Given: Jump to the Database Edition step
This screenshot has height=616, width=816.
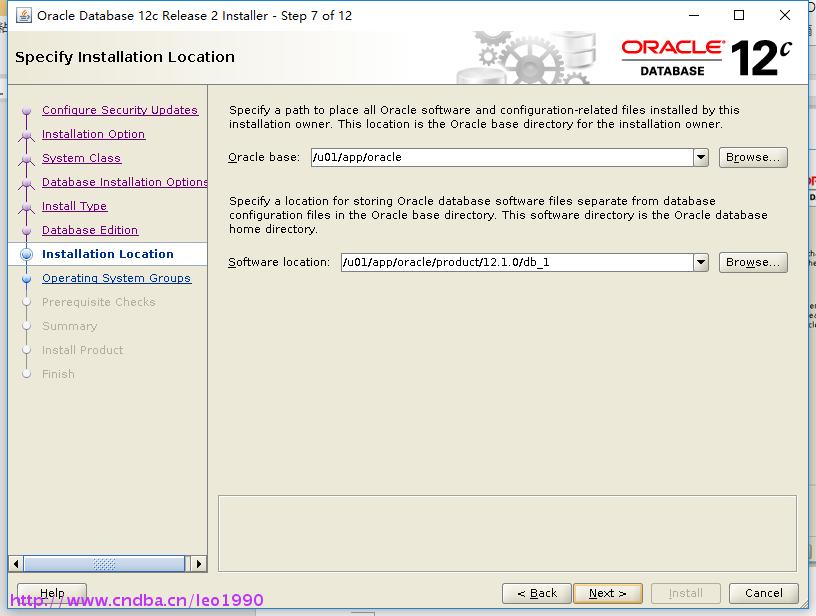Looking at the screenshot, I should pos(90,230).
